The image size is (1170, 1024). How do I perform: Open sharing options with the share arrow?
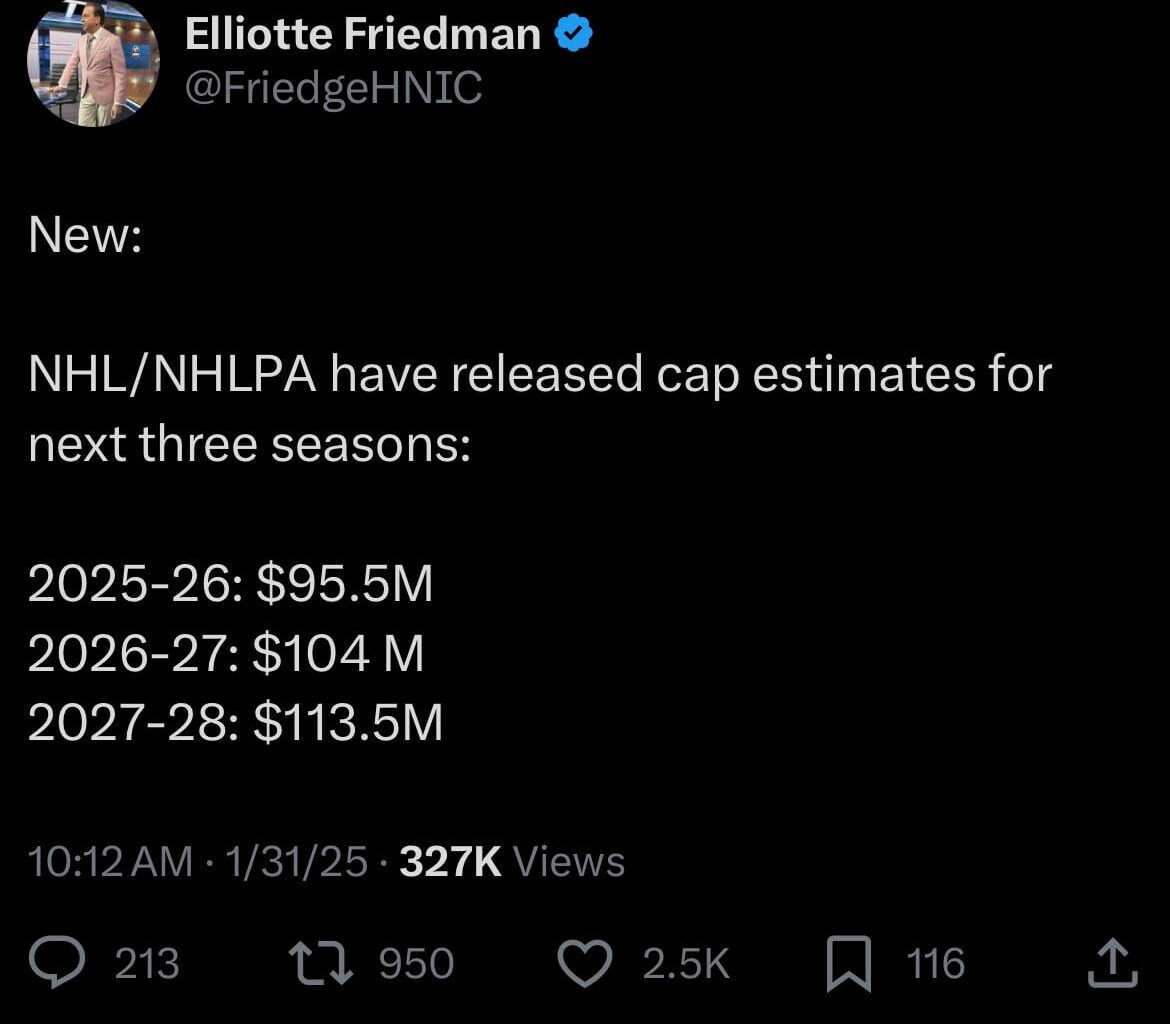point(1114,963)
